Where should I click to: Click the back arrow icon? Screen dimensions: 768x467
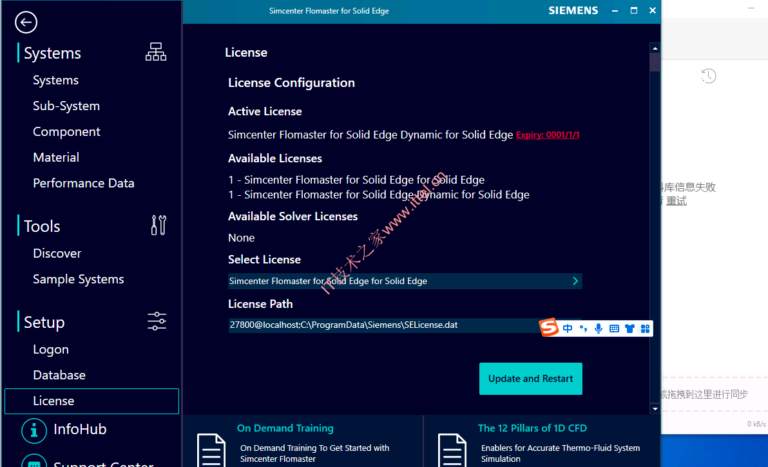[27, 22]
